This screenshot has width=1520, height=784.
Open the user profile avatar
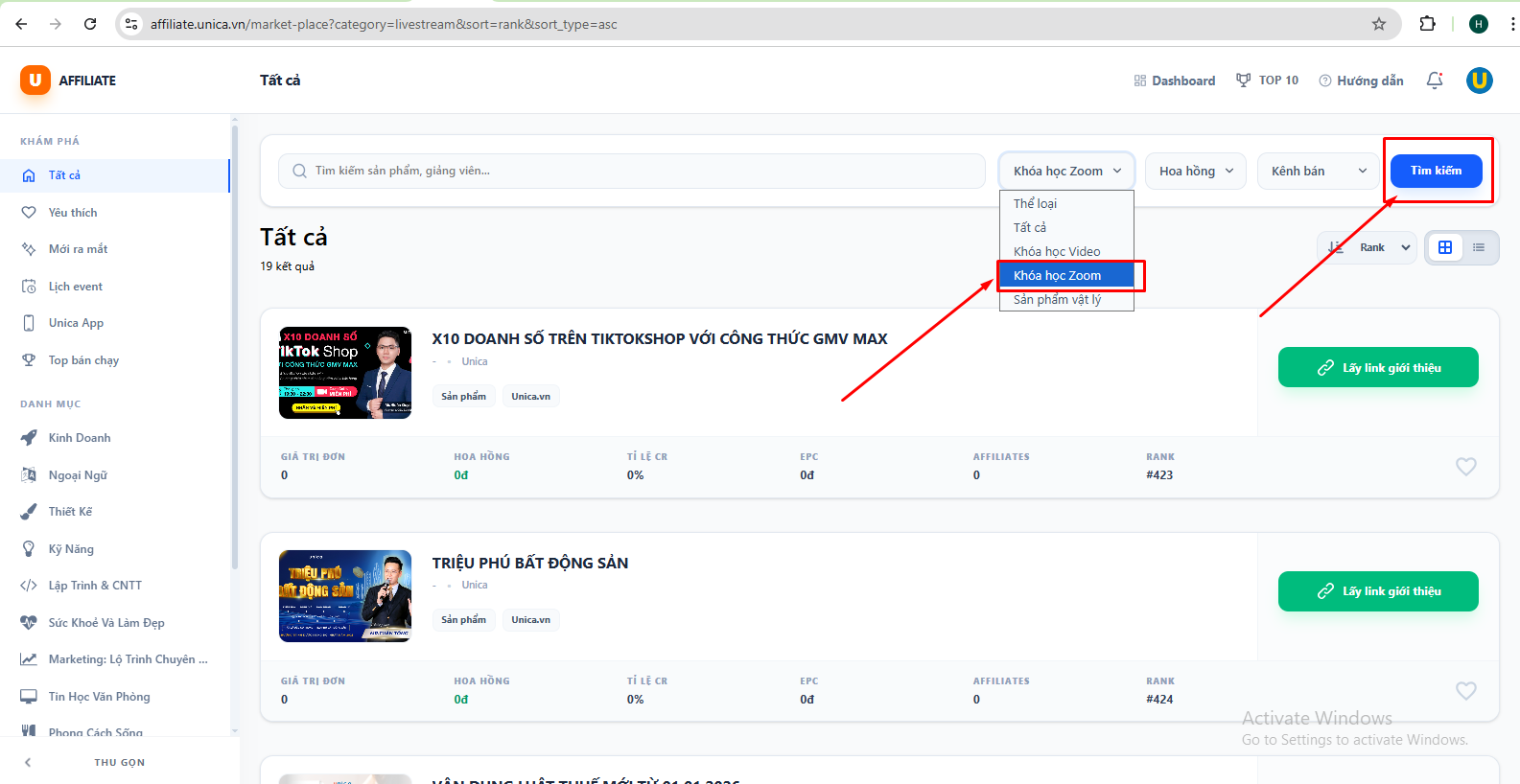coord(1479,81)
